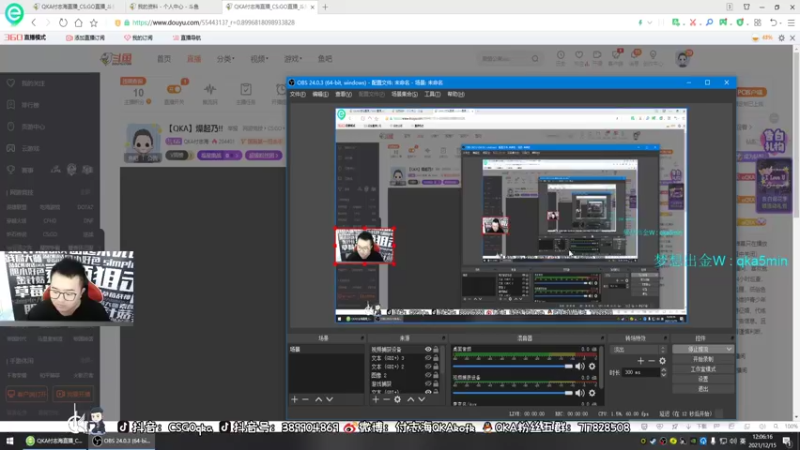The image size is (800, 450).
Task: Toggle visibility of 文本 (GDI+) 2 source
Action: click(428, 366)
